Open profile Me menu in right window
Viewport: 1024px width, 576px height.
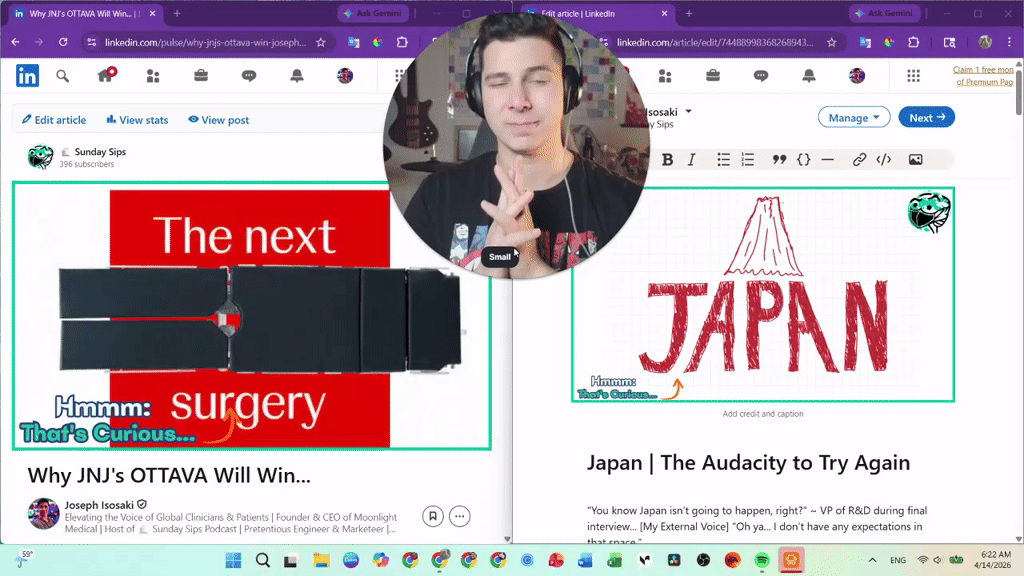pos(857,76)
